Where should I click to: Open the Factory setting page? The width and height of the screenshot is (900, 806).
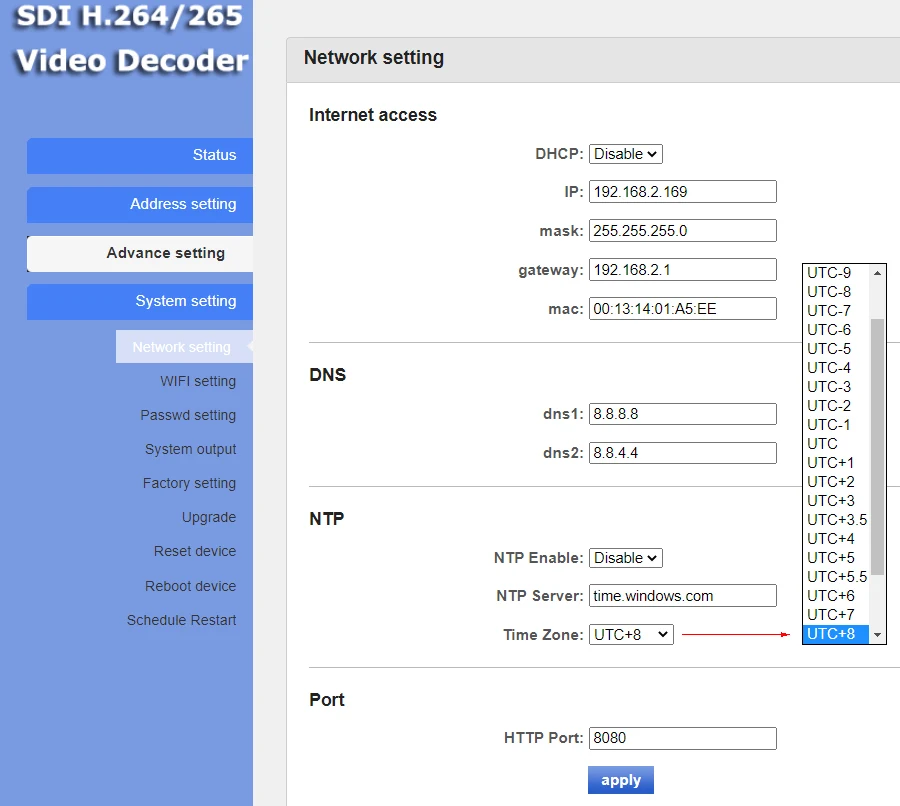coord(189,483)
